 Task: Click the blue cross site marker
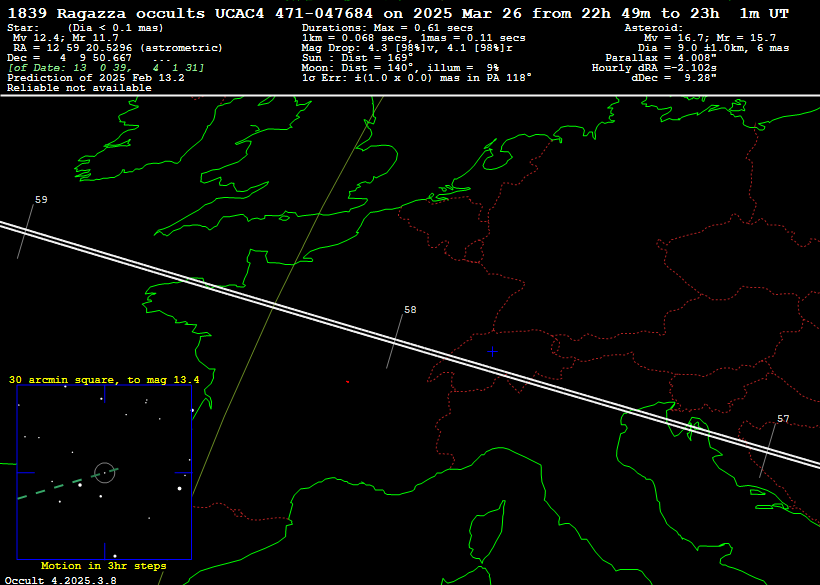point(492,352)
